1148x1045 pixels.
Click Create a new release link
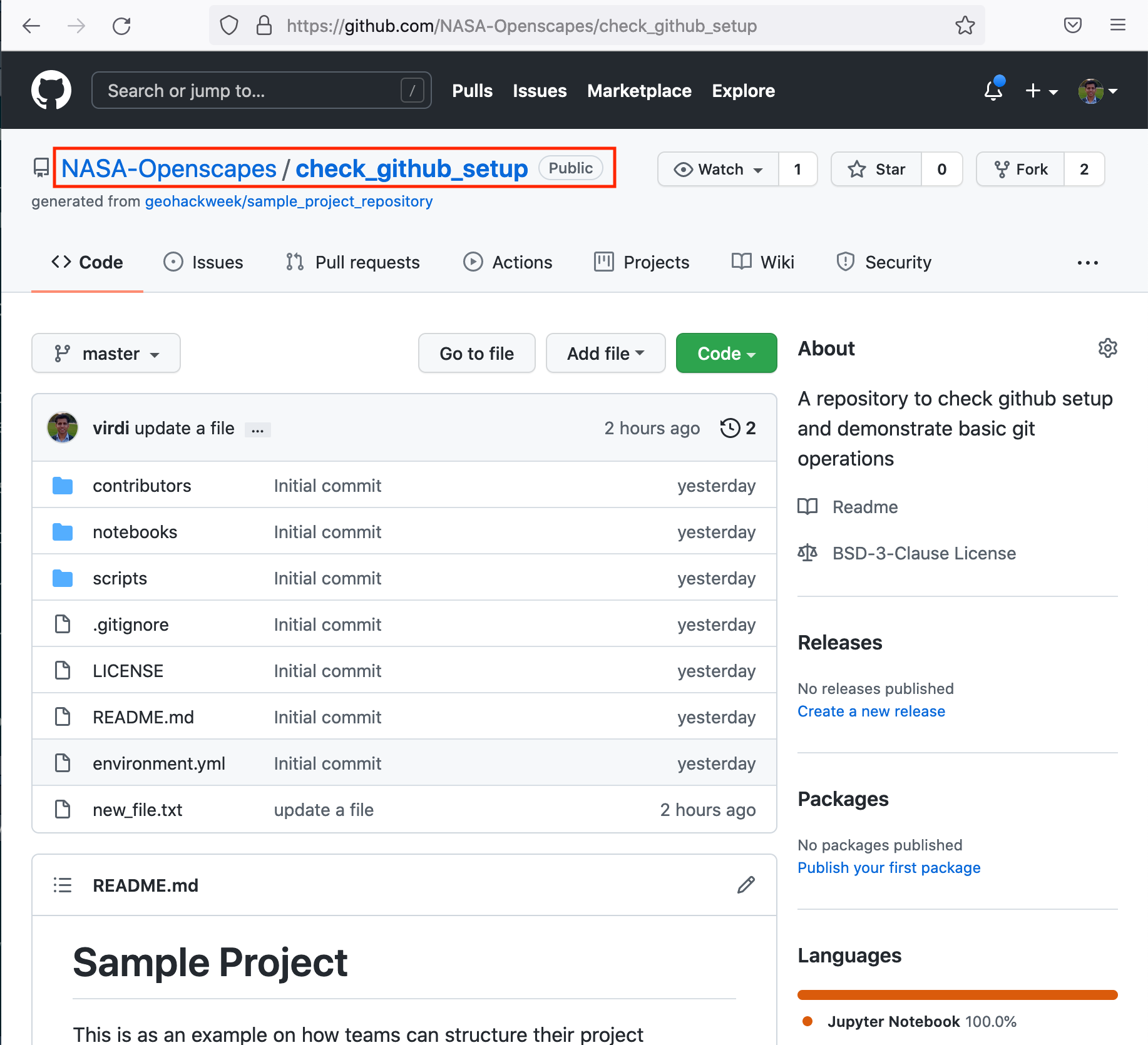(x=871, y=711)
